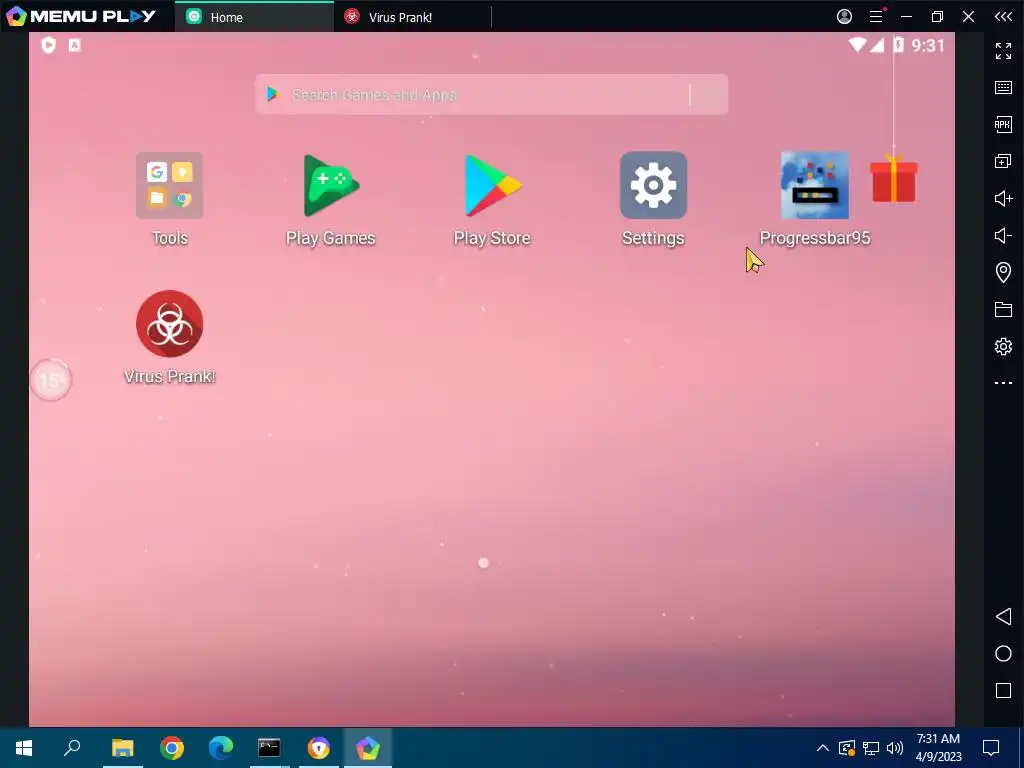
Task: Show hidden system tray icons
Action: tap(823, 748)
